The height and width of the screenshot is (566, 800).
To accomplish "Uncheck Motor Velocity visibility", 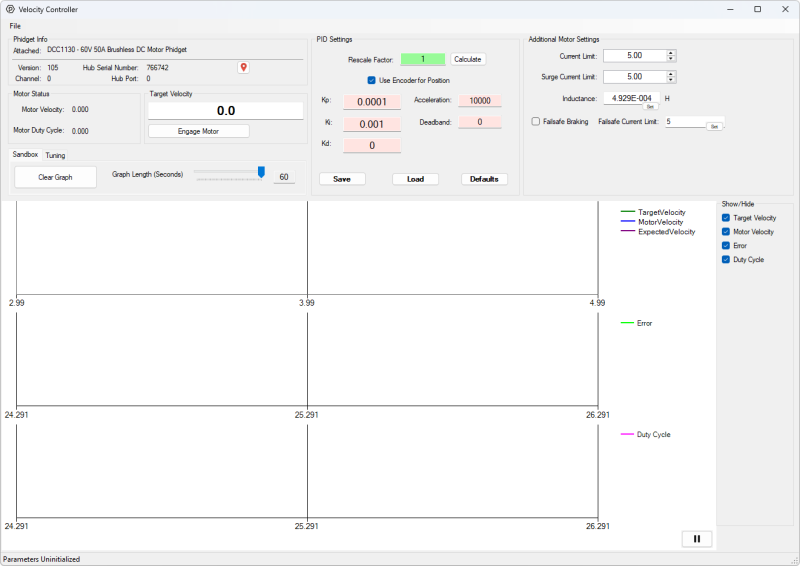I will click(726, 232).
